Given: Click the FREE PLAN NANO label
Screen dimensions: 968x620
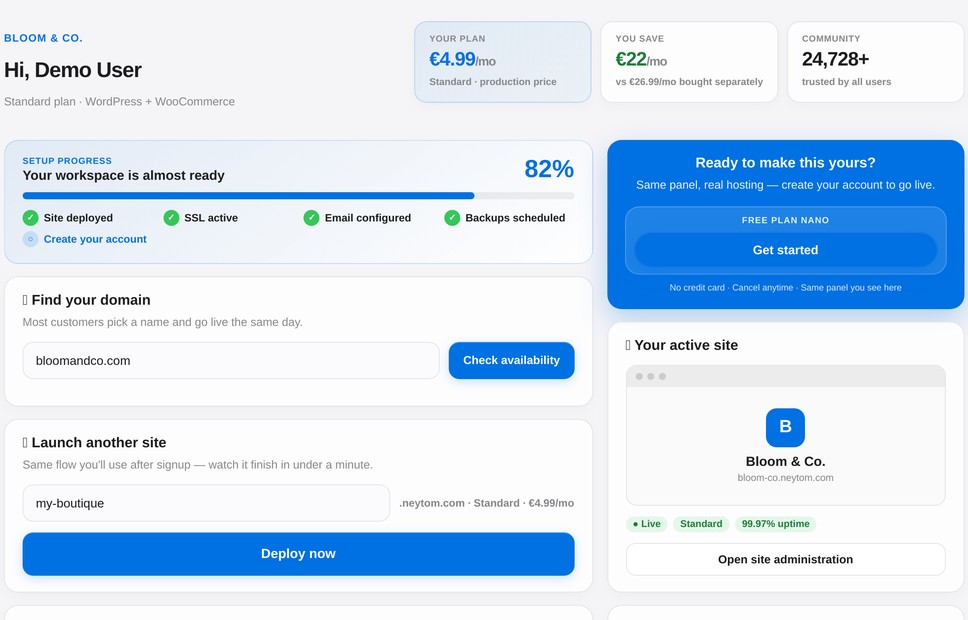Looking at the screenshot, I should point(785,220).
